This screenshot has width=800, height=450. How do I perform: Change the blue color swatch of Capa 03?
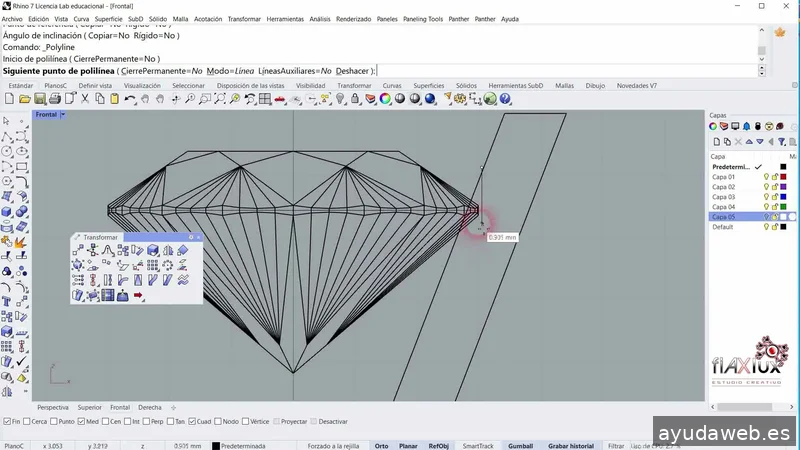click(783, 196)
